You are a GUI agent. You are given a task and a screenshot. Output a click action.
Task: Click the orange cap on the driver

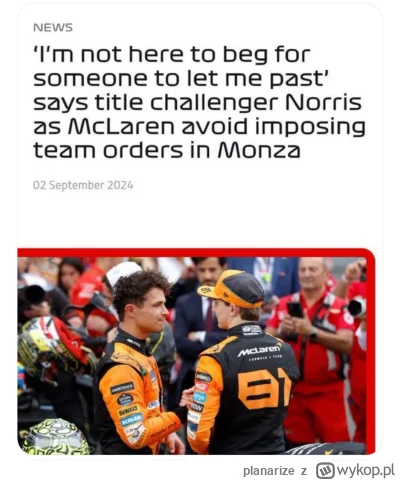coord(231,289)
